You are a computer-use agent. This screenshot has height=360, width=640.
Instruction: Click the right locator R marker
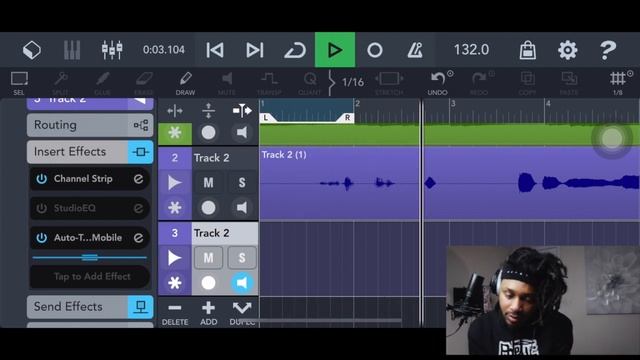pyautogui.click(x=347, y=118)
